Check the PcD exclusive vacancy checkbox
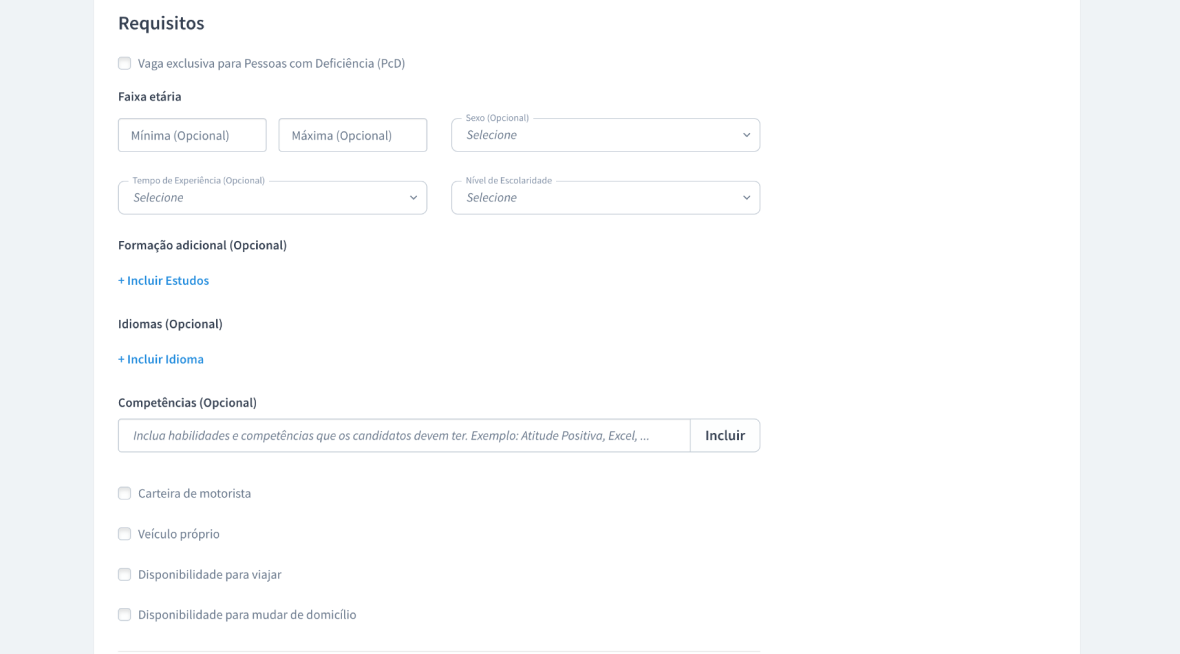 pos(125,63)
